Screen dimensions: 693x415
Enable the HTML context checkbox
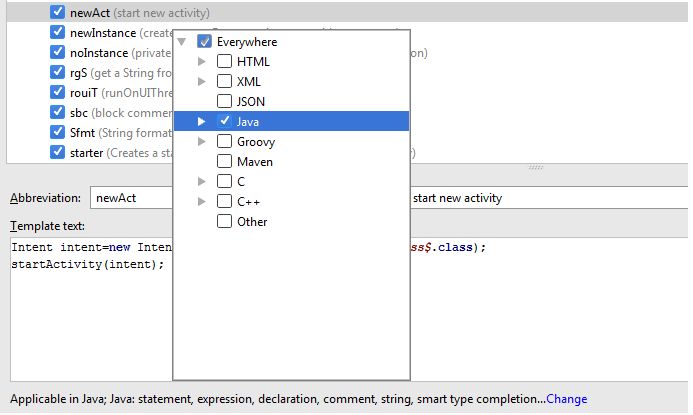click(225, 62)
